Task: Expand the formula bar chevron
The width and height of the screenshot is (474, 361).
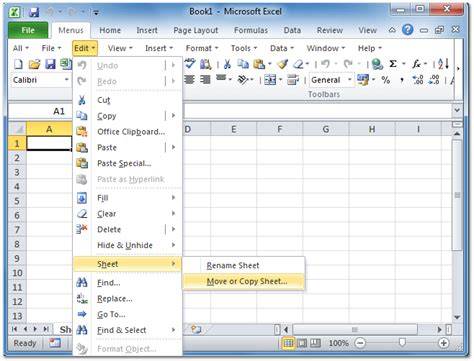Action: tap(457, 110)
